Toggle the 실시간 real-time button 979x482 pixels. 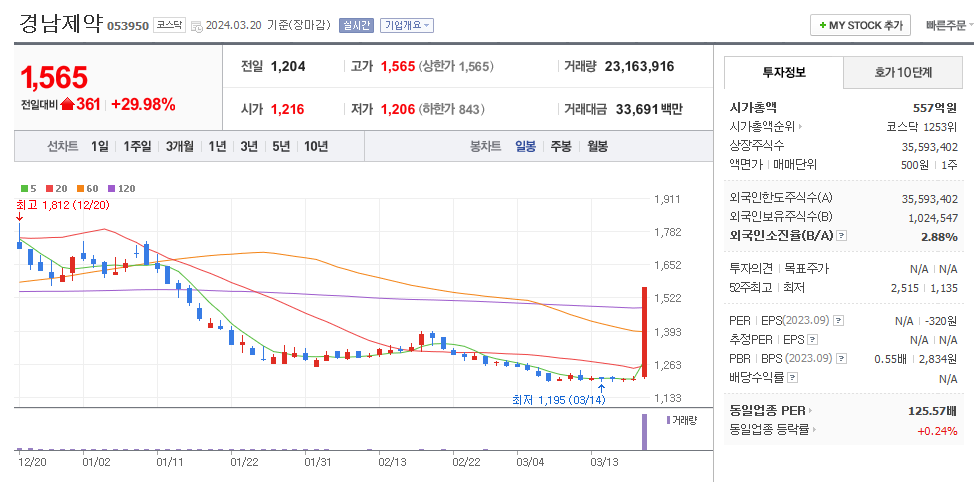point(357,26)
